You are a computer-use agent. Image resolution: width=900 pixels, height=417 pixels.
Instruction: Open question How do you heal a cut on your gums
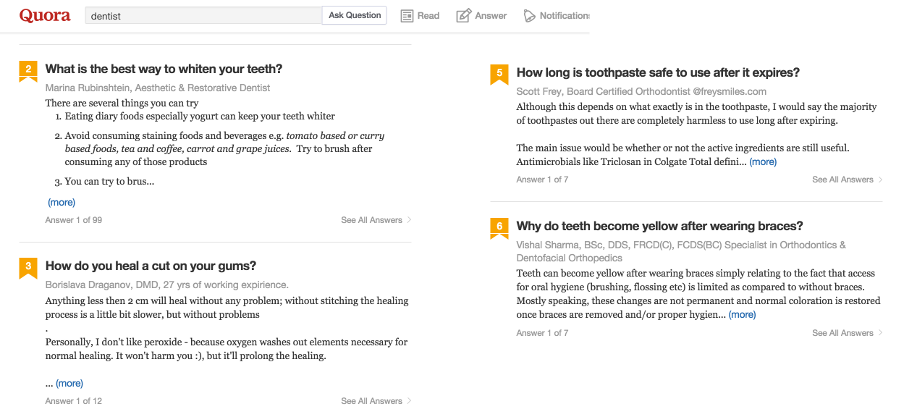tap(150, 266)
